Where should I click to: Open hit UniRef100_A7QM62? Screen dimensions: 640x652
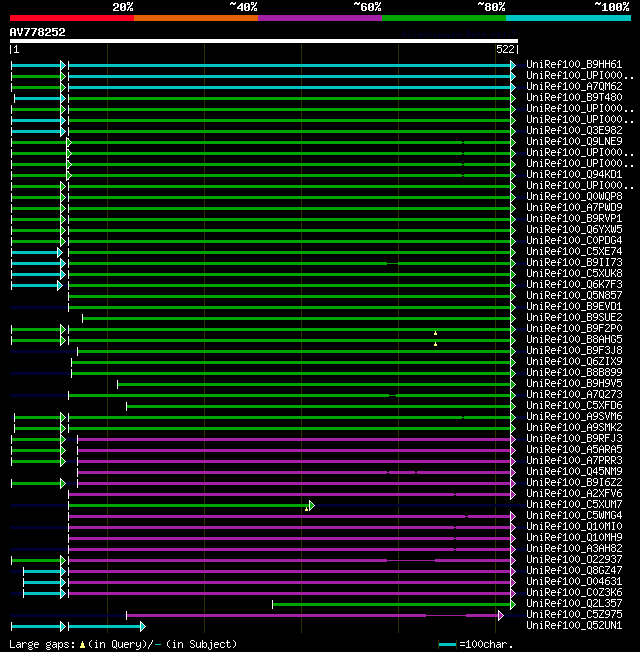[574, 86]
